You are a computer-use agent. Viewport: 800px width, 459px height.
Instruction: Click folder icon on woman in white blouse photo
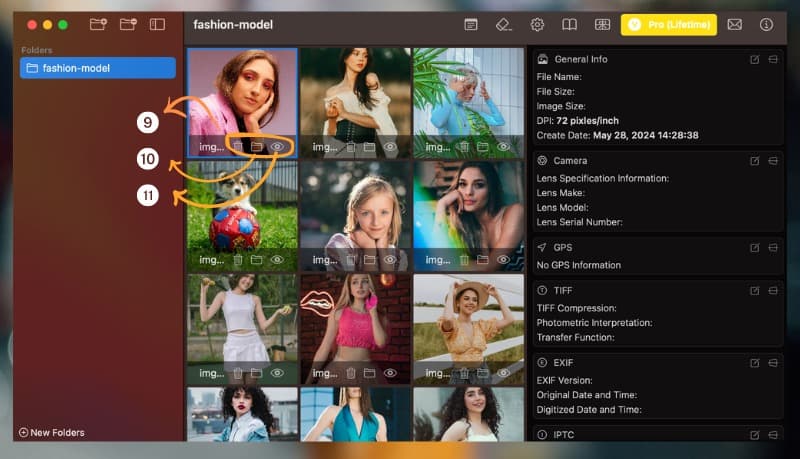(370, 147)
